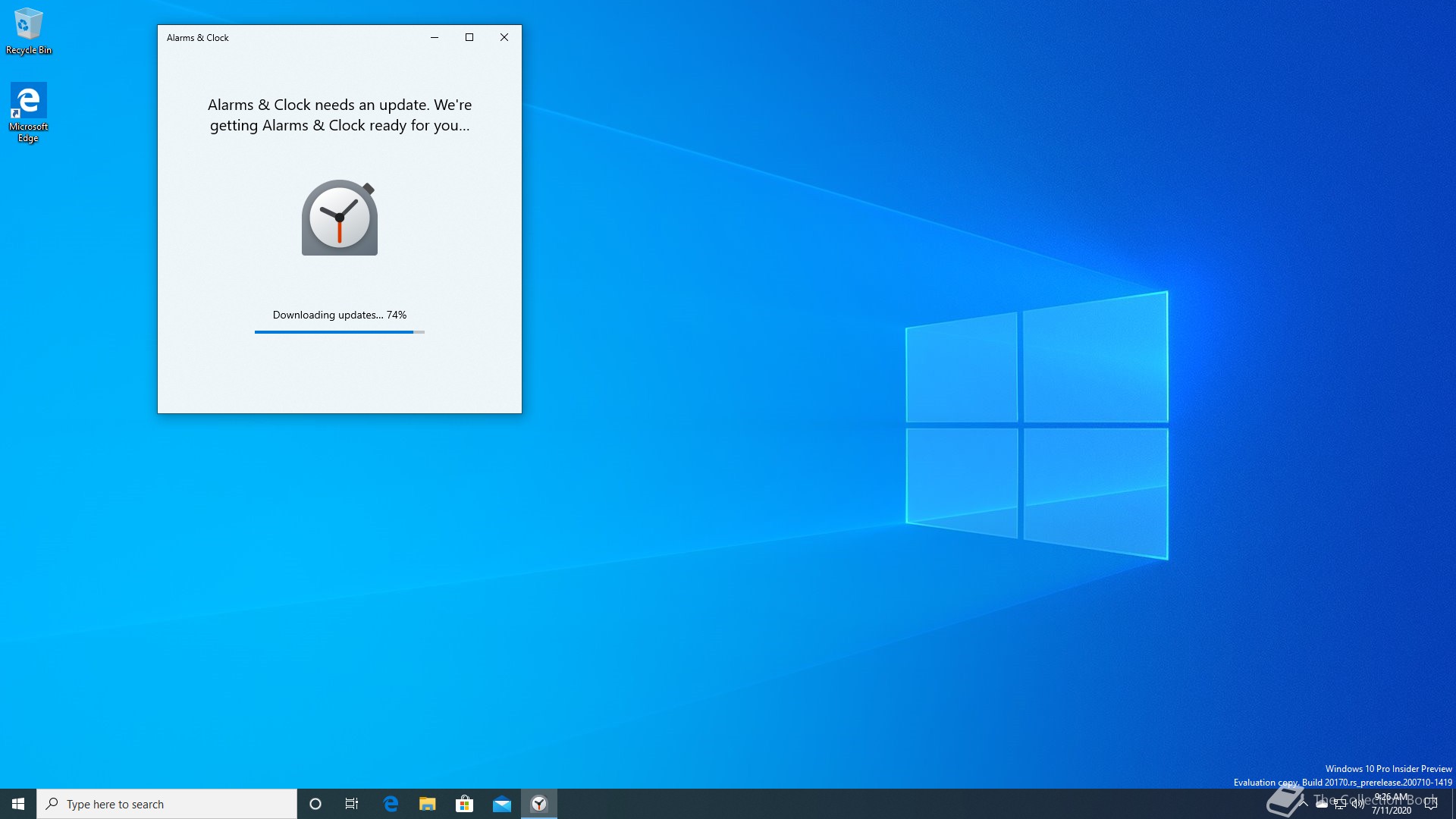This screenshot has height=819, width=1456.
Task: Click the 'Downloading updates... 74%' status text
Action: (339, 315)
